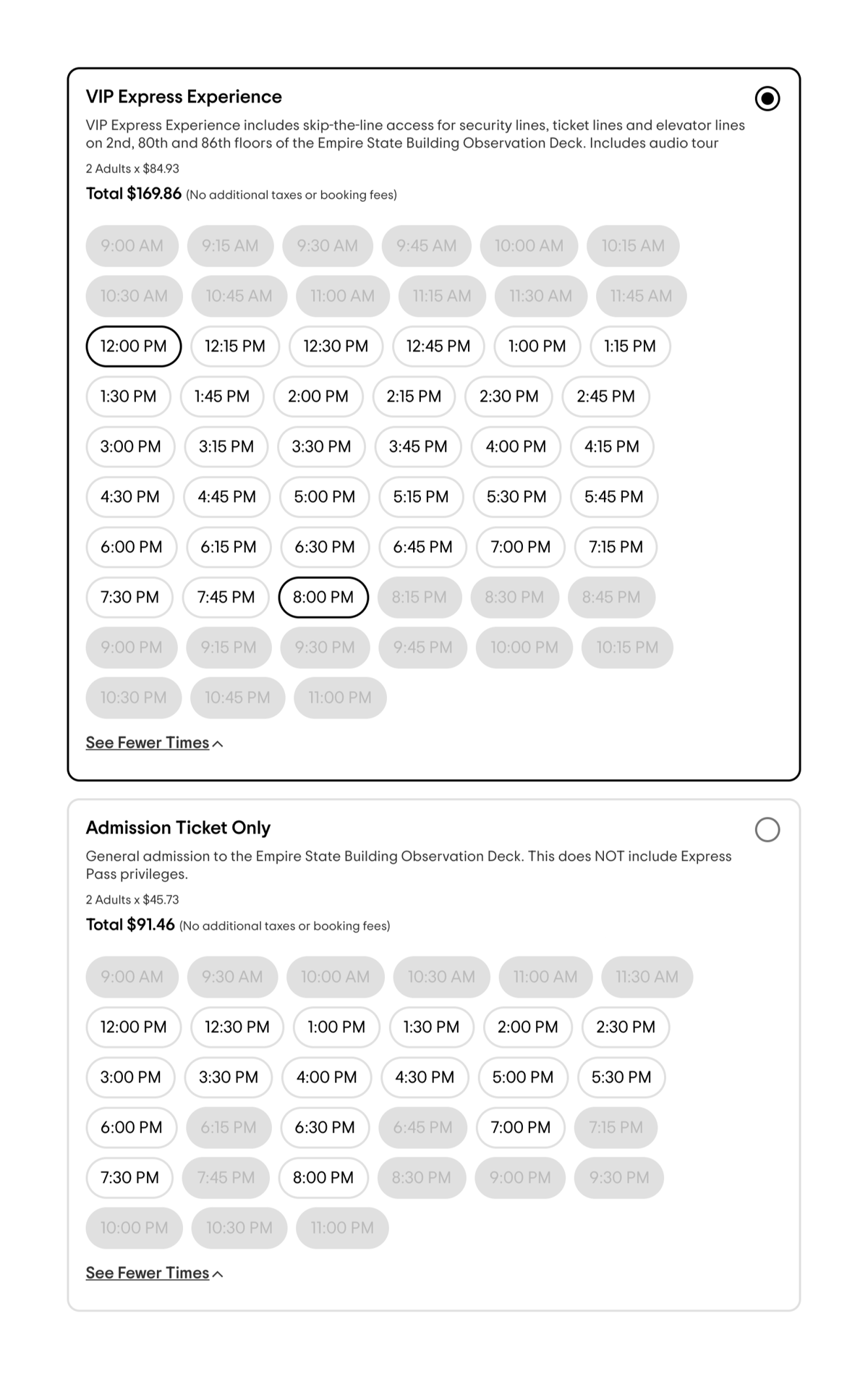
Task: Deselect the 8:00 PM VIP time slot
Action: tap(323, 597)
